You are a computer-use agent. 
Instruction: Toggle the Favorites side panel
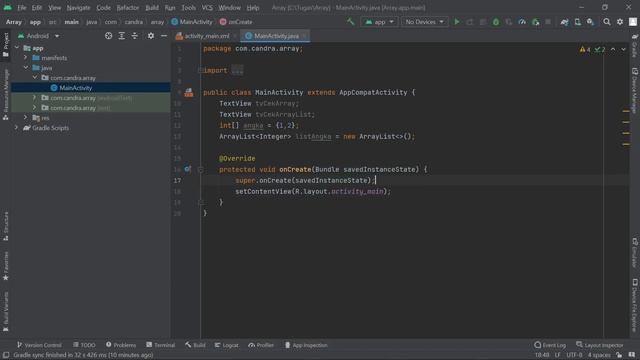point(6,266)
